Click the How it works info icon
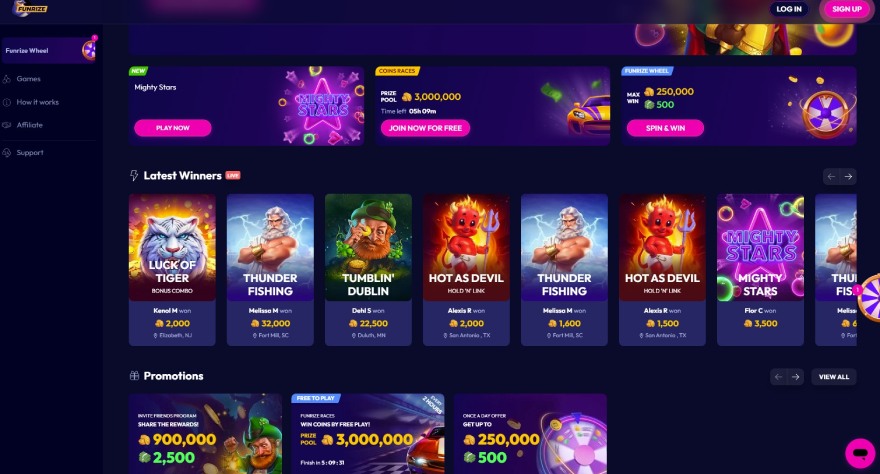880x474 pixels. point(7,102)
